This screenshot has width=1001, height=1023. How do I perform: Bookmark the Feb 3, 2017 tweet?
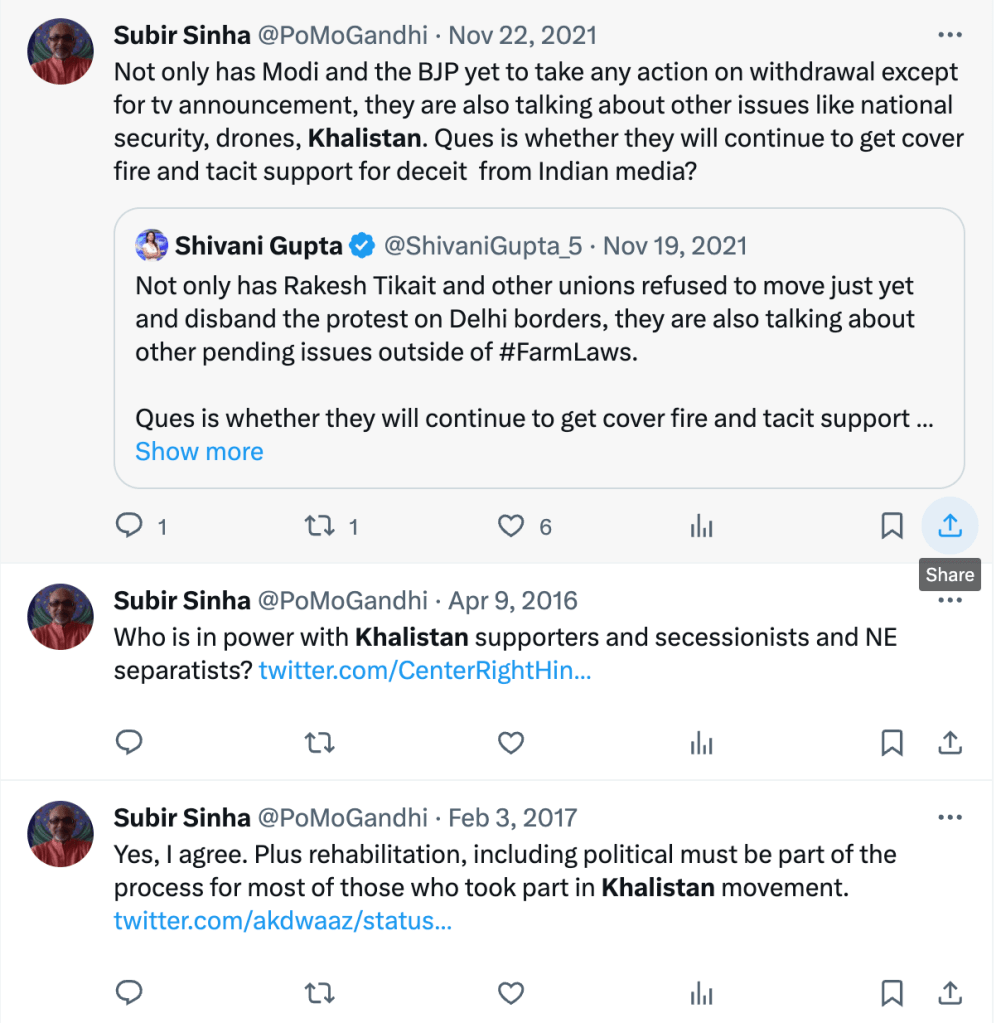[892, 992]
